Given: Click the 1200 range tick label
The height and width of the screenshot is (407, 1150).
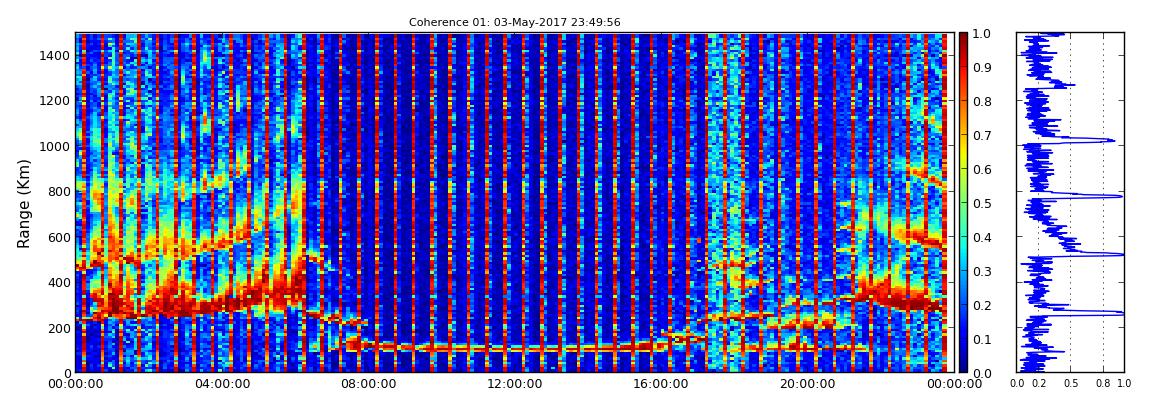Looking at the screenshot, I should [56, 101].
